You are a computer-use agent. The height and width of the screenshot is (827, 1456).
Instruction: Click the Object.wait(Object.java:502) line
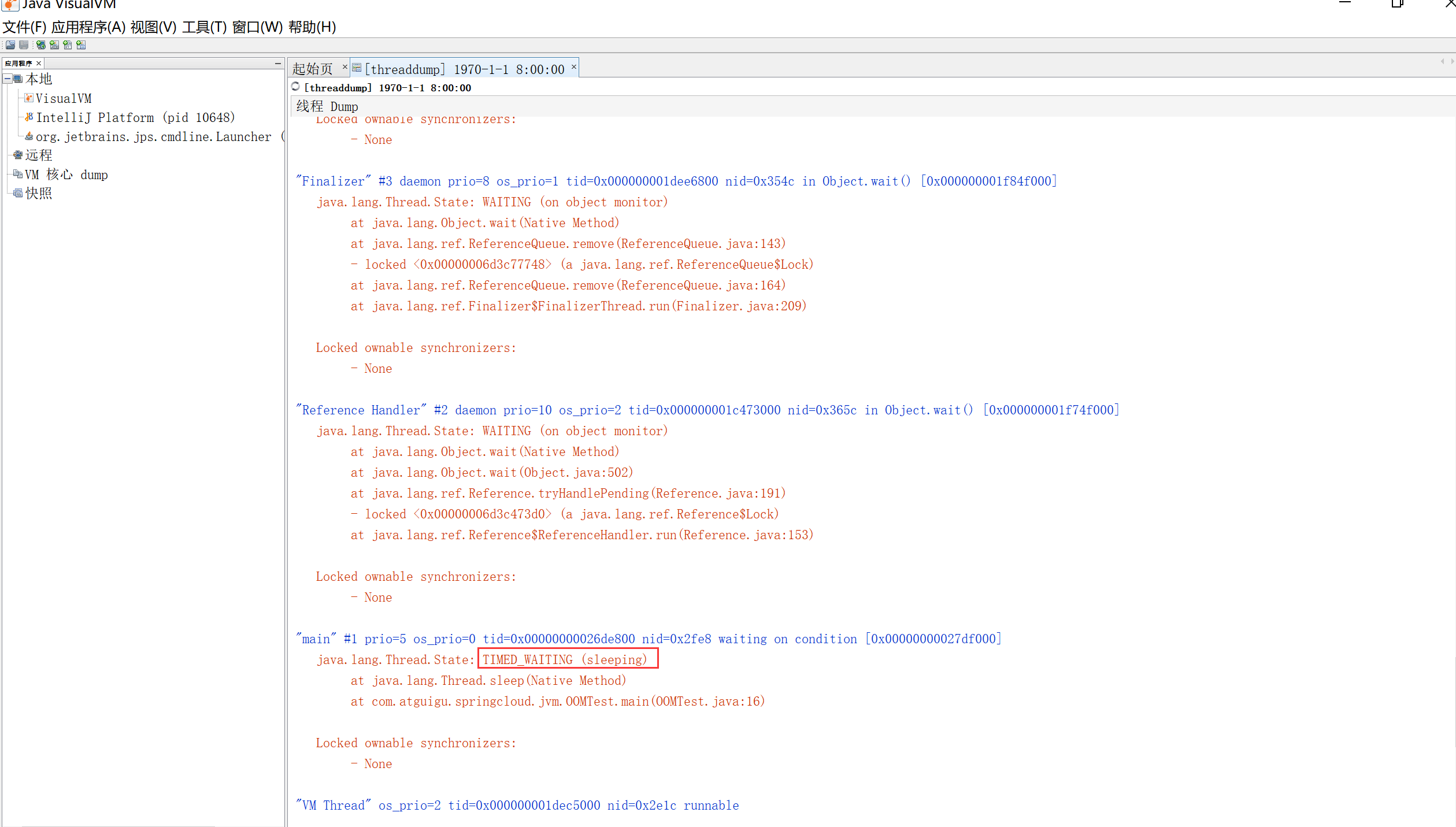[x=492, y=472]
